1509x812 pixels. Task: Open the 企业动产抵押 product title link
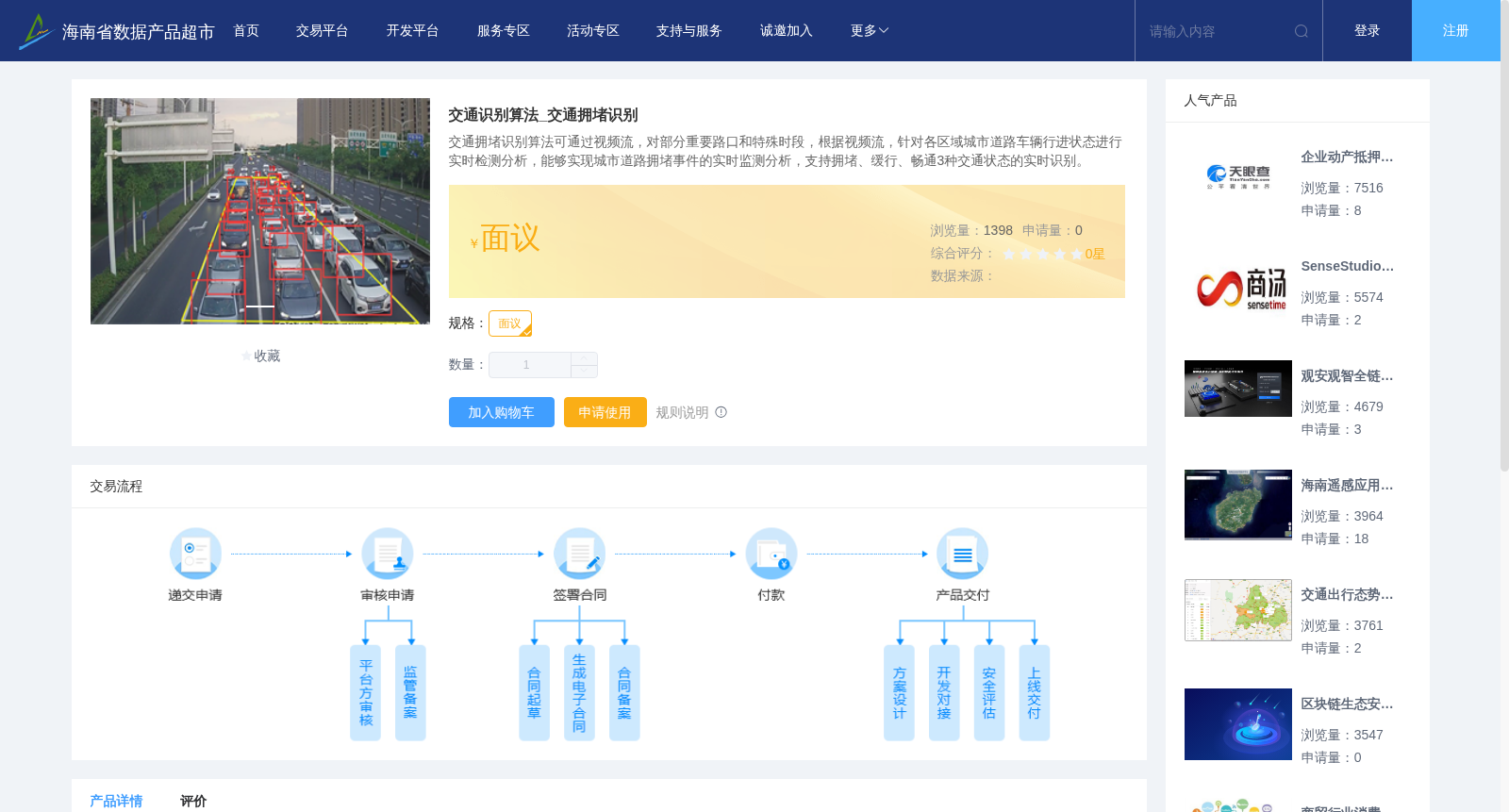(1347, 157)
